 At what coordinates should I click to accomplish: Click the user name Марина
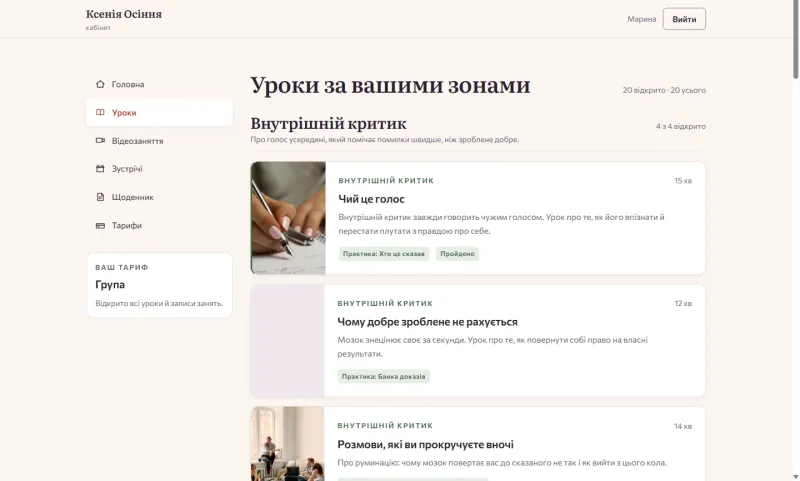coord(641,19)
